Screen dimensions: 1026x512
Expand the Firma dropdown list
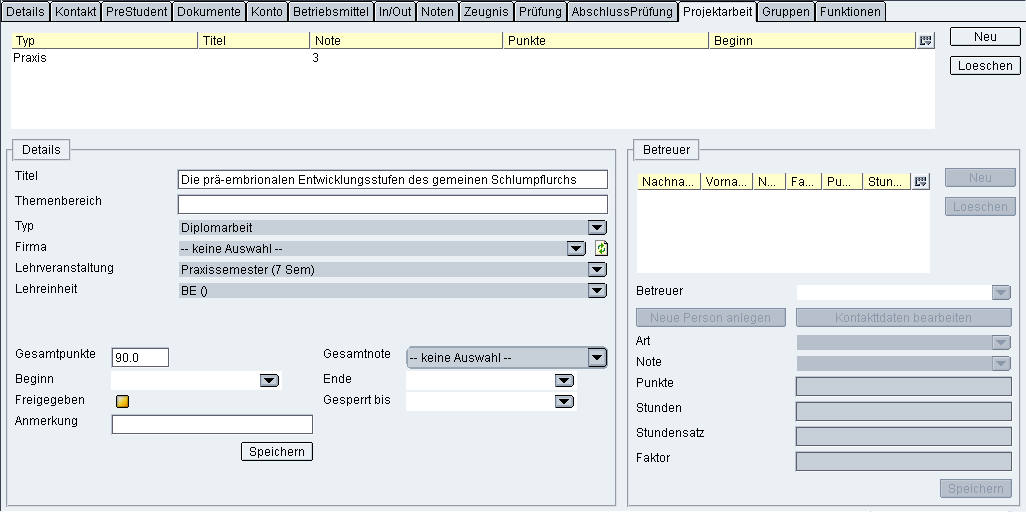[576, 248]
